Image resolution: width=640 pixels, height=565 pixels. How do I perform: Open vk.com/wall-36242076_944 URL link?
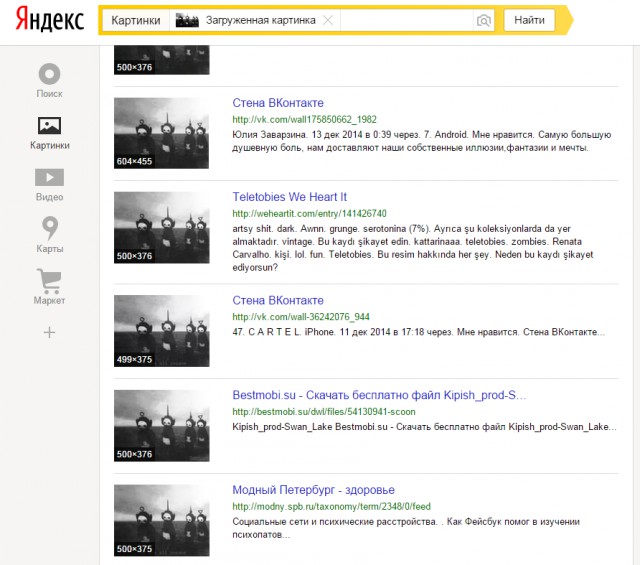301,317
